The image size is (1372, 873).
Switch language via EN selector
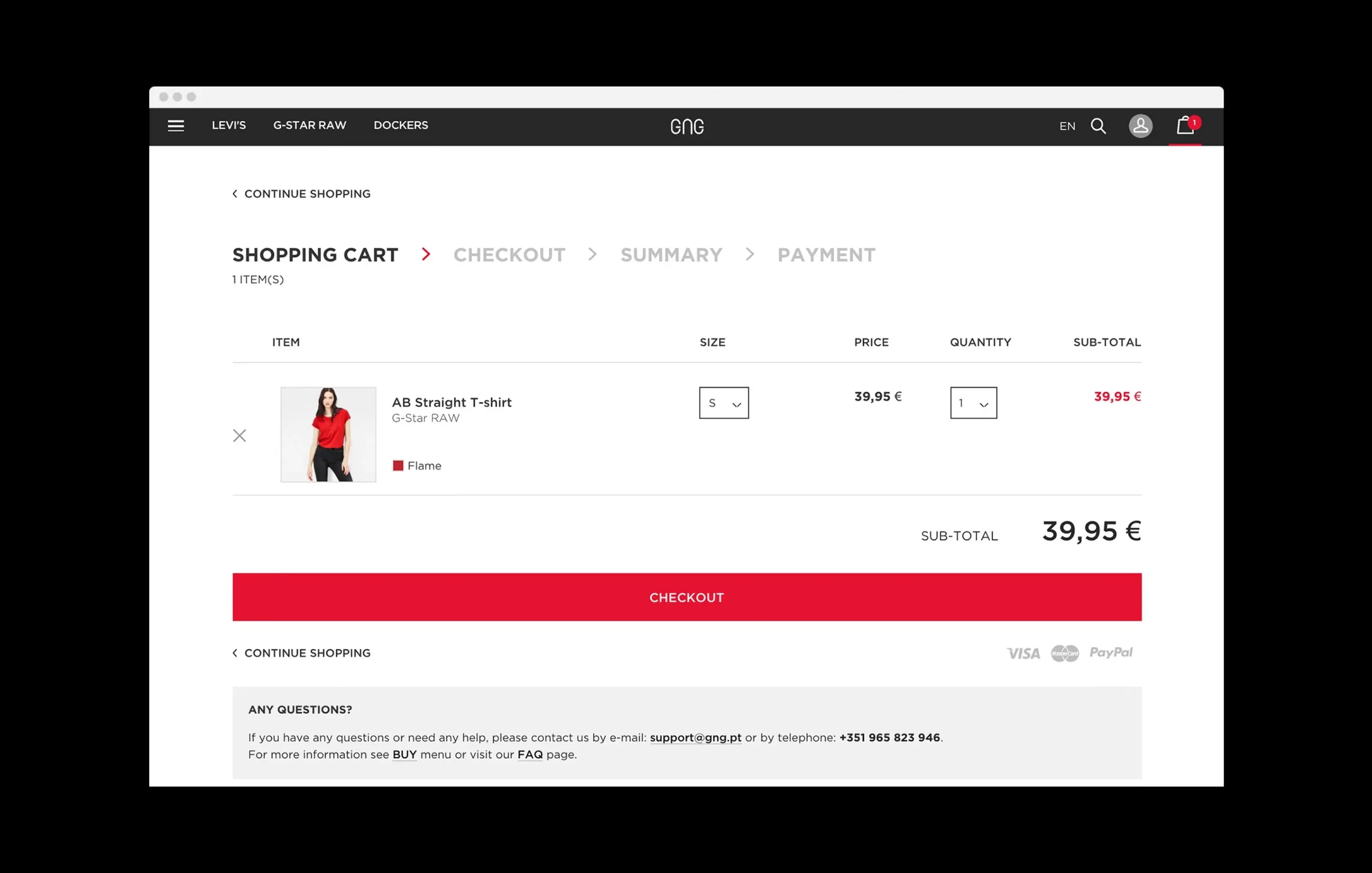[1067, 126]
